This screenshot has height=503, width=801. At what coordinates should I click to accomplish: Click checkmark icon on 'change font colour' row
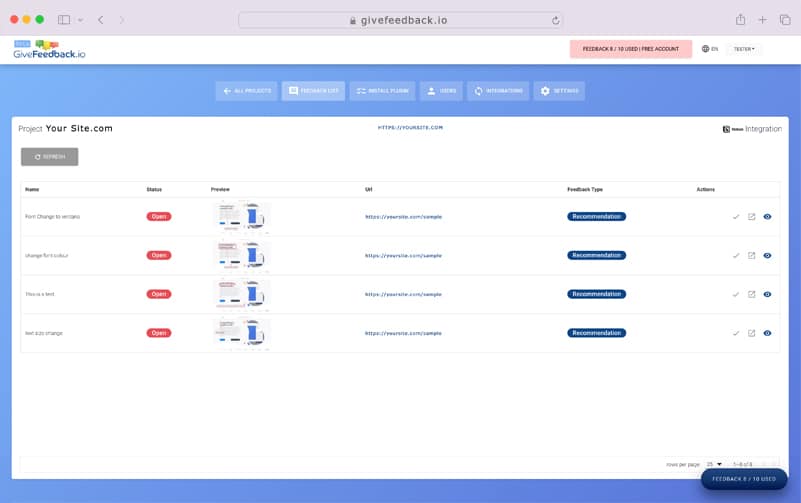click(736, 256)
